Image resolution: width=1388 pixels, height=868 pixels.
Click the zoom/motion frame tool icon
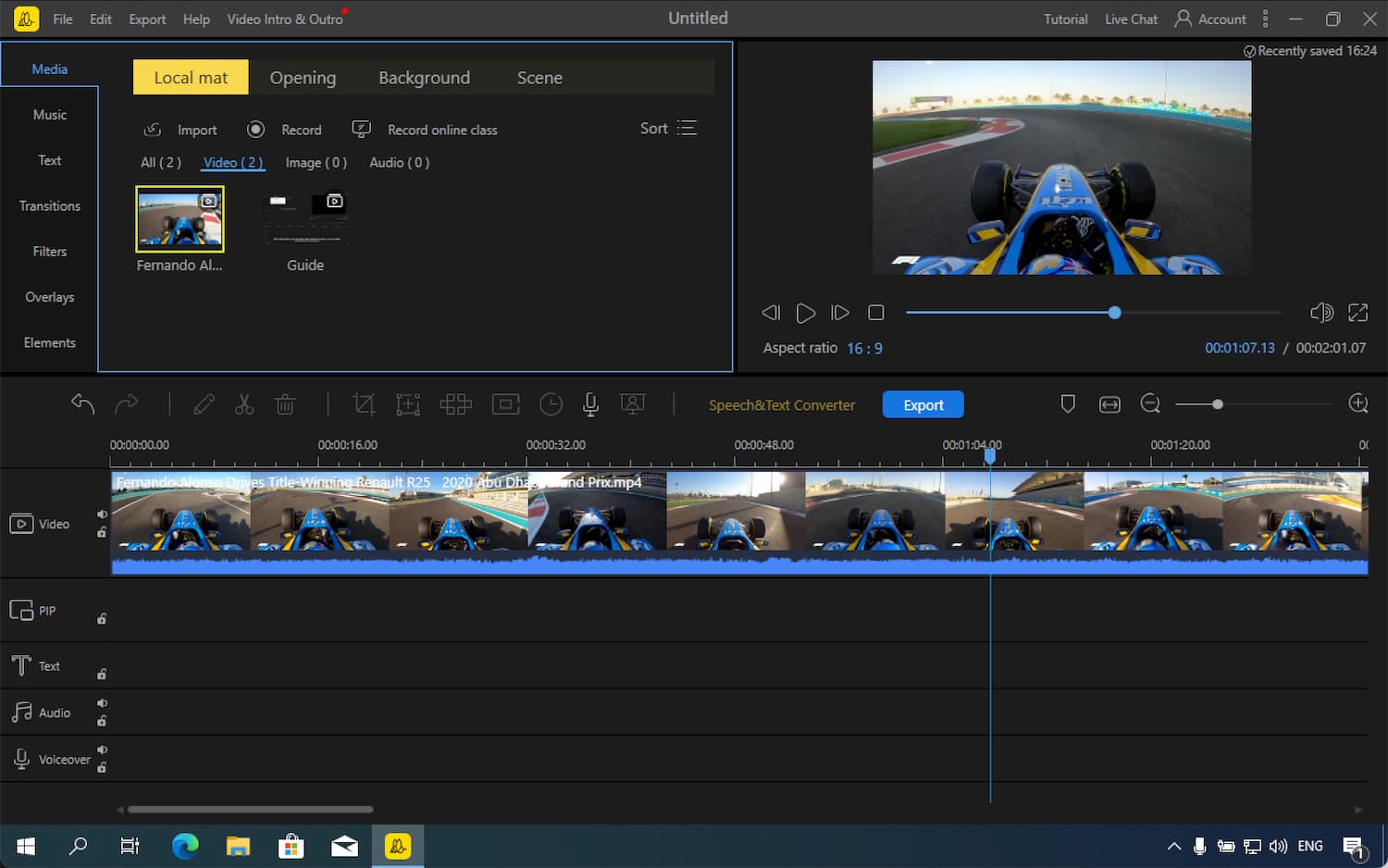tap(408, 404)
